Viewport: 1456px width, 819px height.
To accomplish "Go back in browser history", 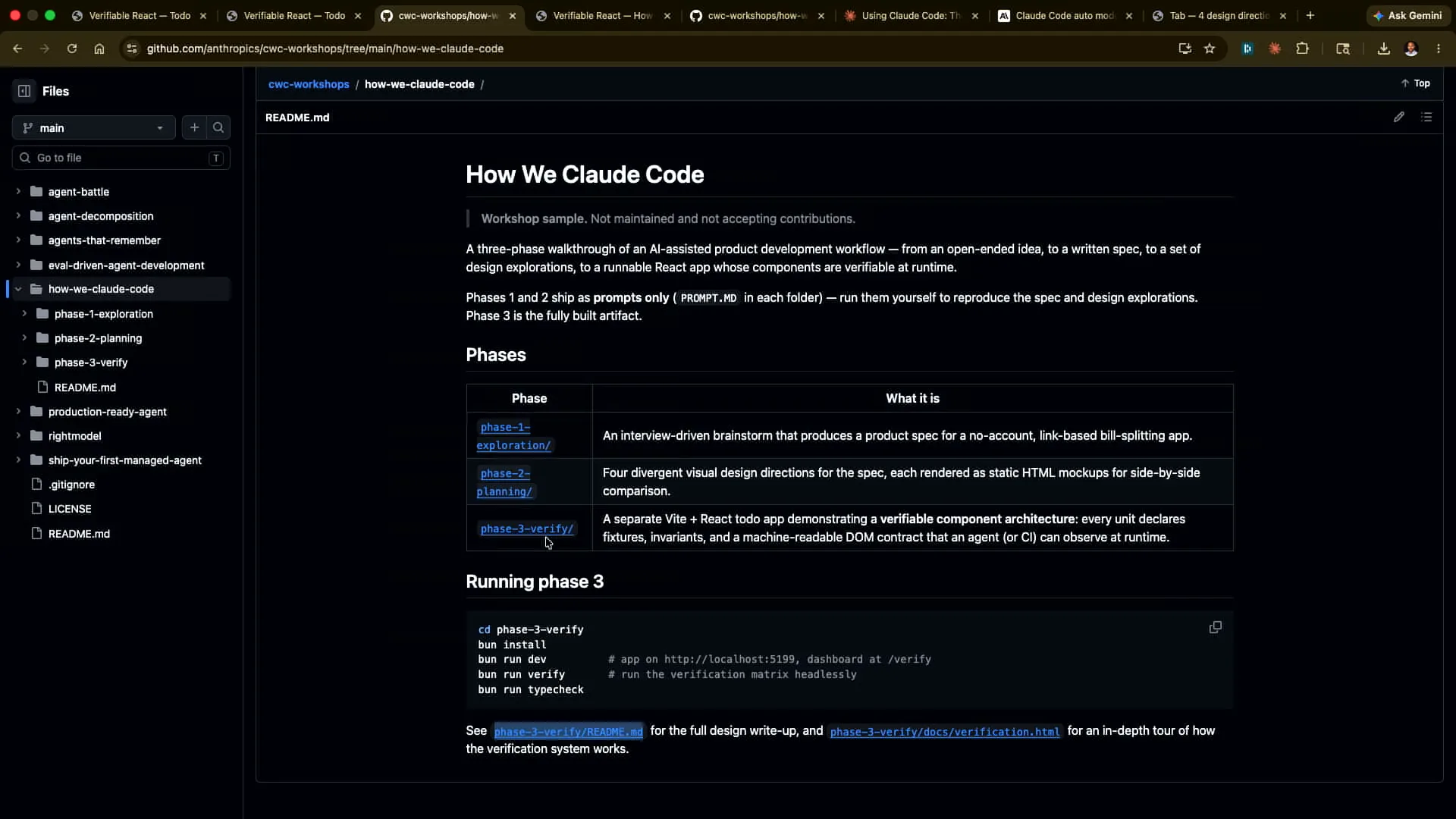I will point(17,49).
